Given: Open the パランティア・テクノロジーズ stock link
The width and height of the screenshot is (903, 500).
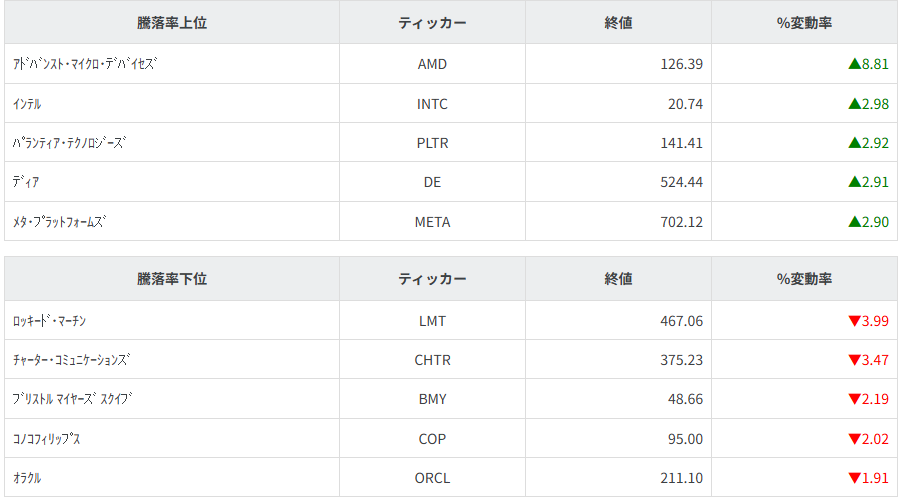Looking at the screenshot, I should pyautogui.click(x=69, y=143).
